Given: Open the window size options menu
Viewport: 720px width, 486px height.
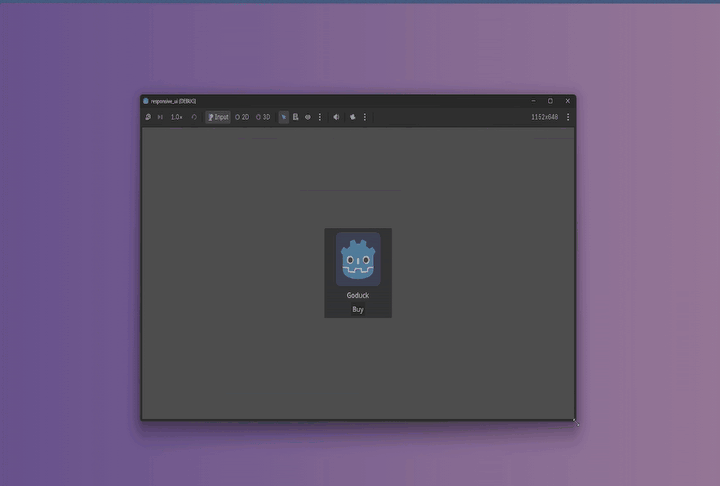Looking at the screenshot, I should click(568, 117).
